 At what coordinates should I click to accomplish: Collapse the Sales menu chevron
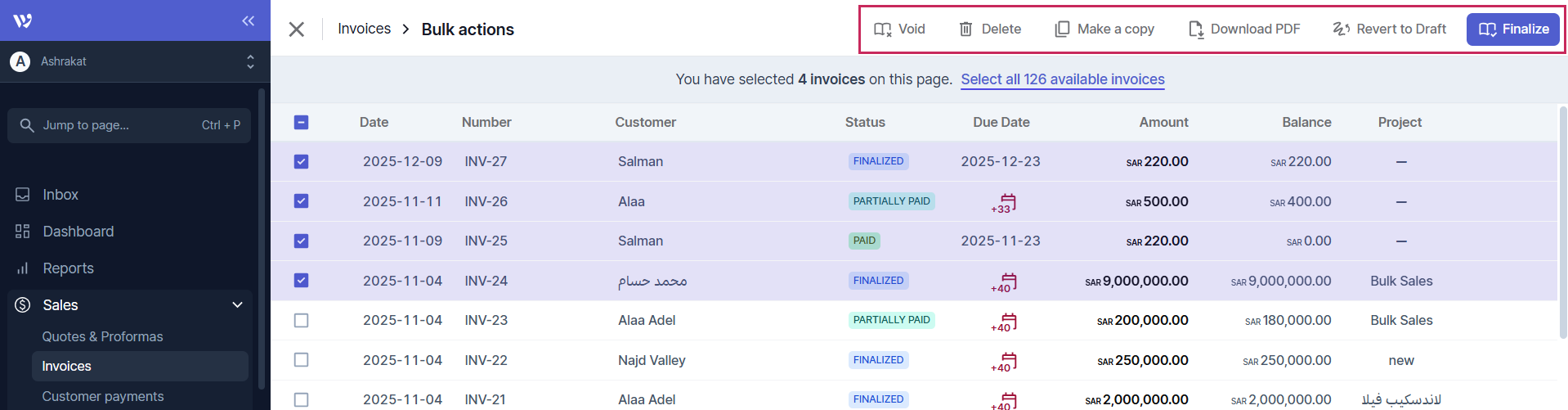(x=237, y=305)
